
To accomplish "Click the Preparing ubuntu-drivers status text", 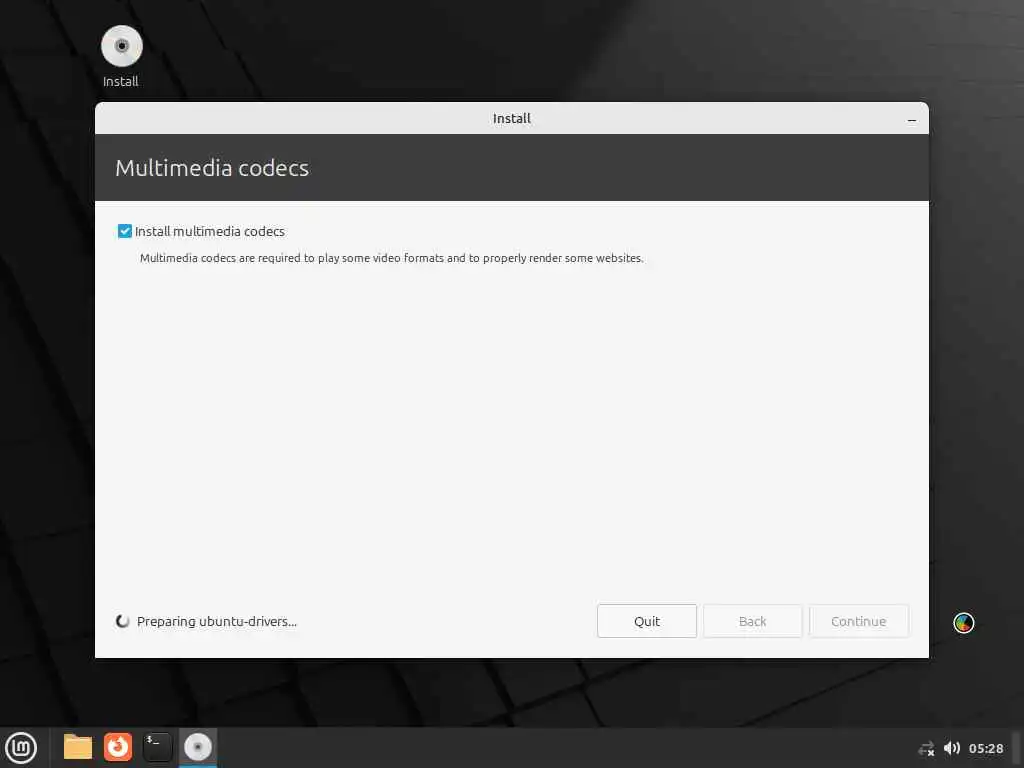I will pos(217,622).
